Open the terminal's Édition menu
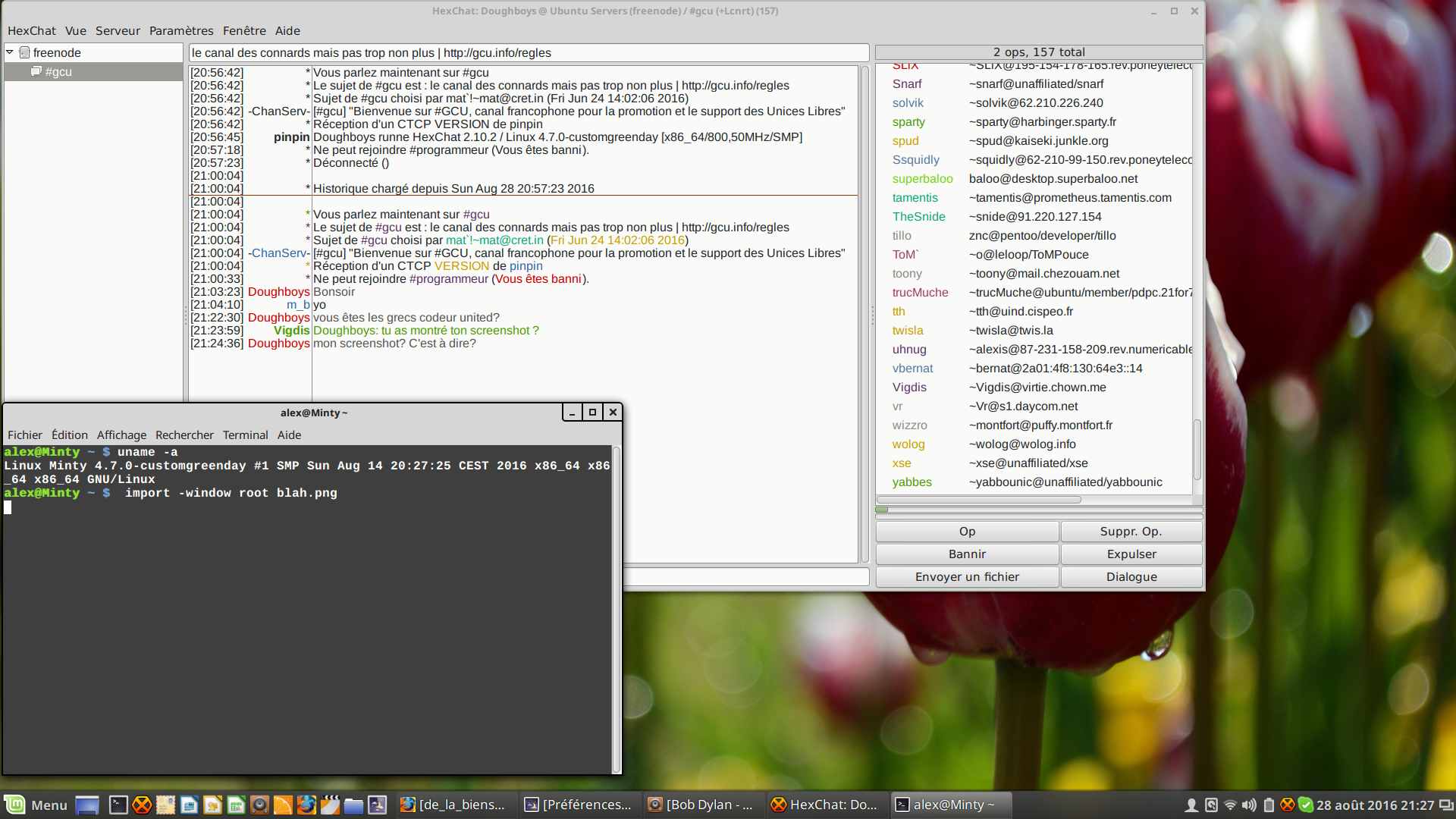Image resolution: width=1456 pixels, height=819 pixels. pyautogui.click(x=70, y=435)
